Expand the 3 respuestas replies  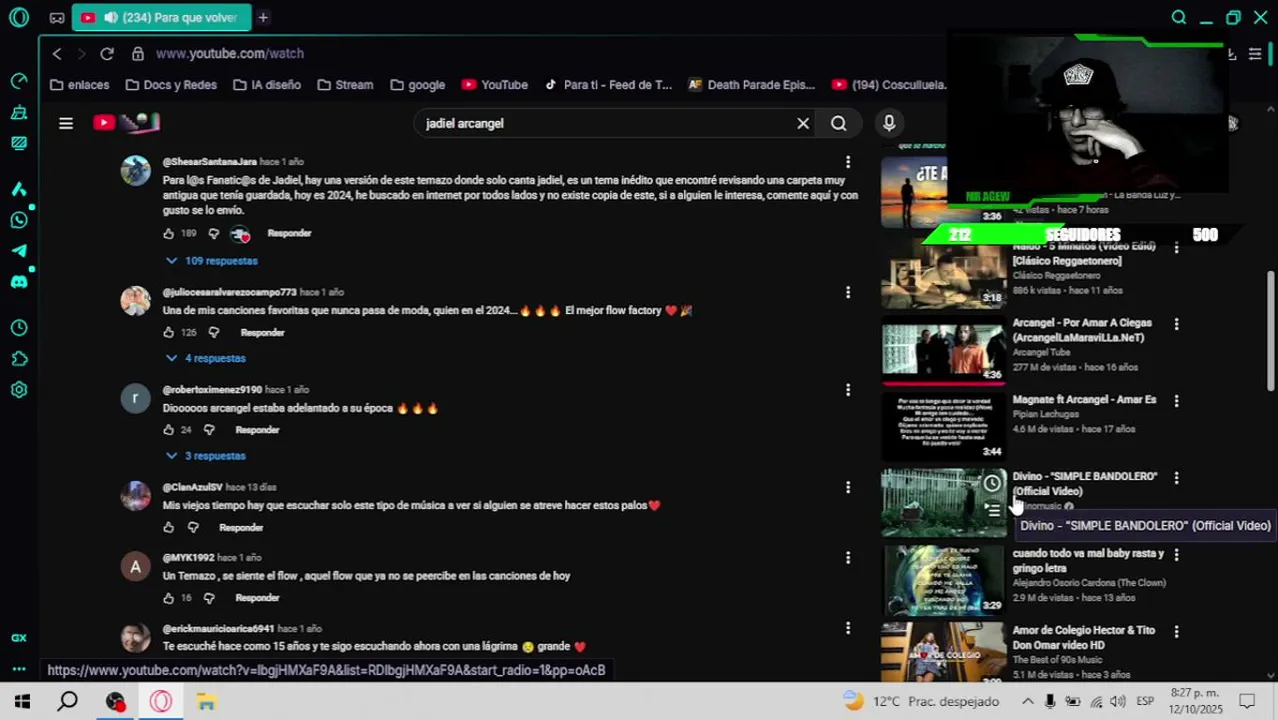tap(206, 456)
